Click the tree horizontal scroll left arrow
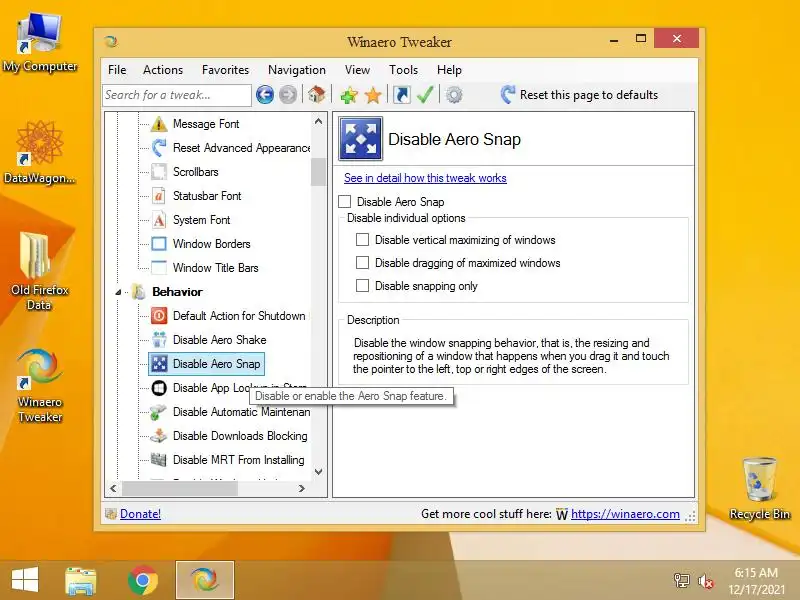The width and height of the screenshot is (800, 600). pos(113,488)
